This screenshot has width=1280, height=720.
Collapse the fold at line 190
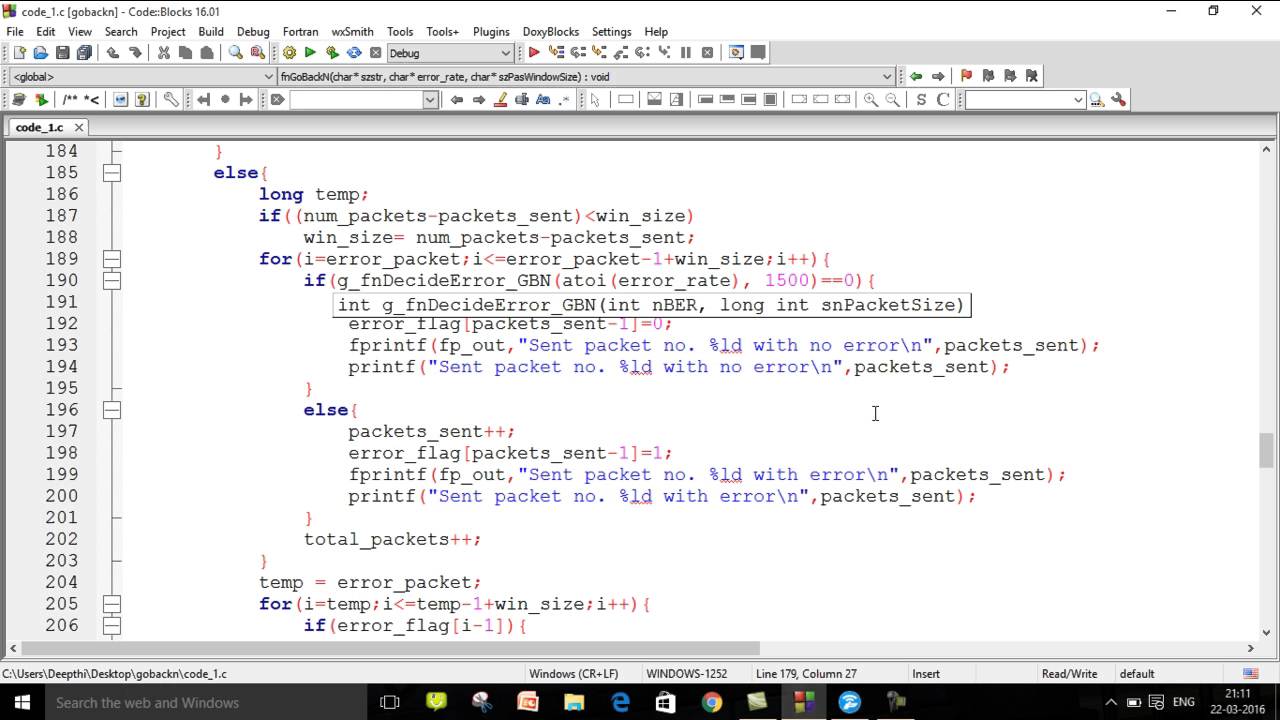[112, 280]
